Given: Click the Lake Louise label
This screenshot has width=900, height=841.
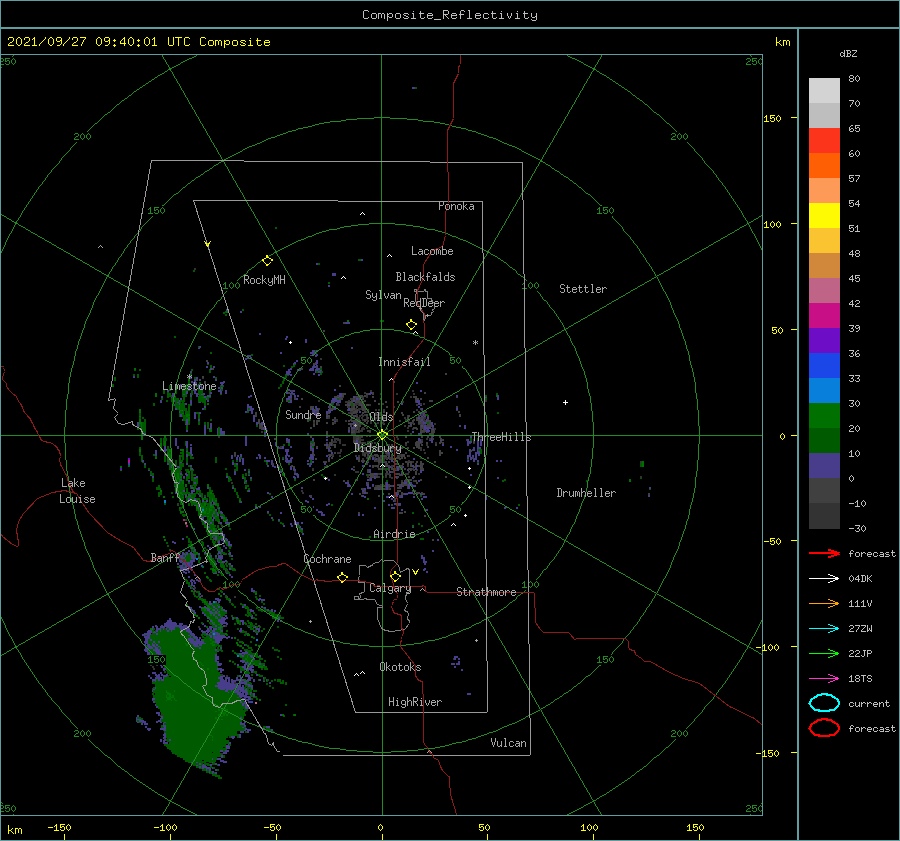Looking at the screenshot, I should tap(77, 491).
